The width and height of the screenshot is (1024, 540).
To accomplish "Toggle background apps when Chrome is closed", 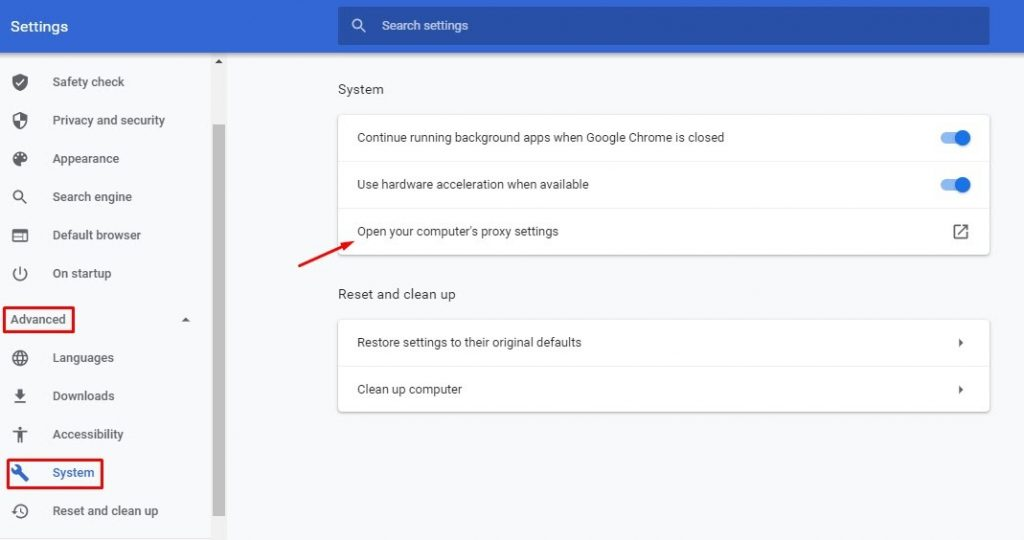I will tap(955, 138).
